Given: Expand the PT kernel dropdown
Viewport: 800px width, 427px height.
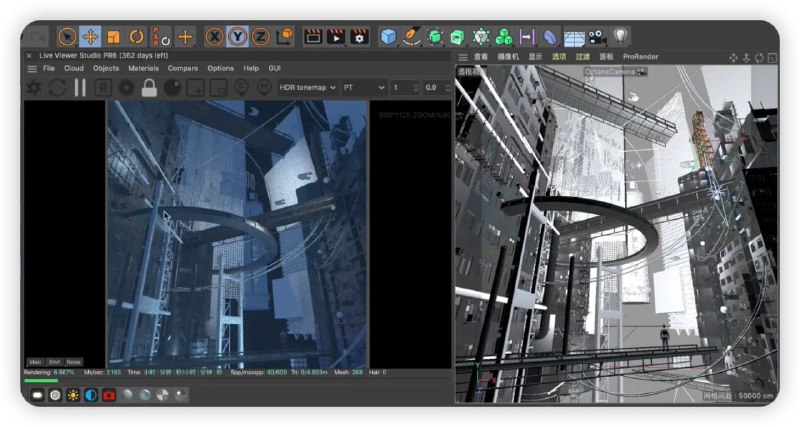Looking at the screenshot, I should 364,88.
